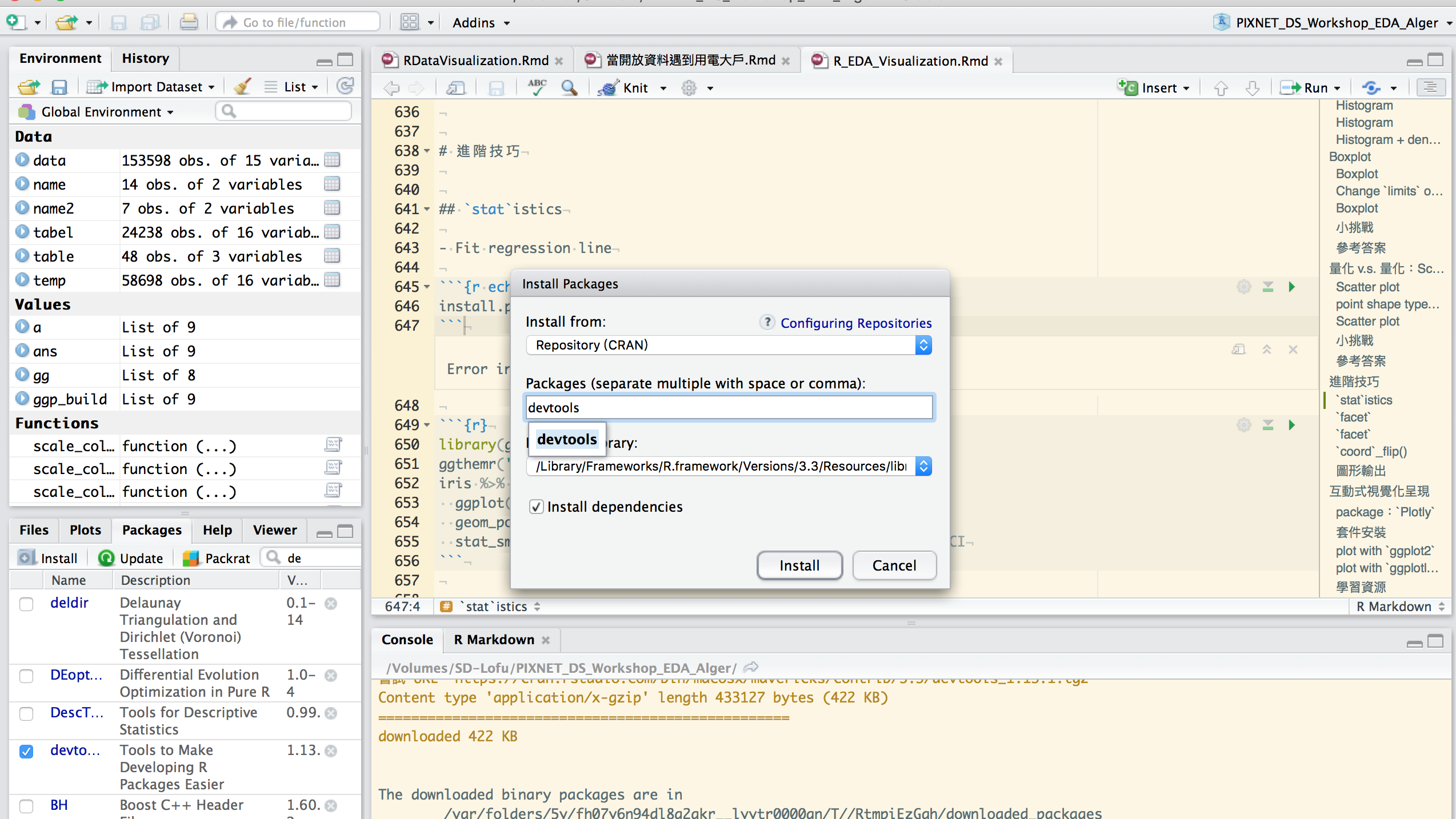Click the Packages name input field
Image resolution: width=1456 pixels, height=819 pixels.
(x=729, y=407)
